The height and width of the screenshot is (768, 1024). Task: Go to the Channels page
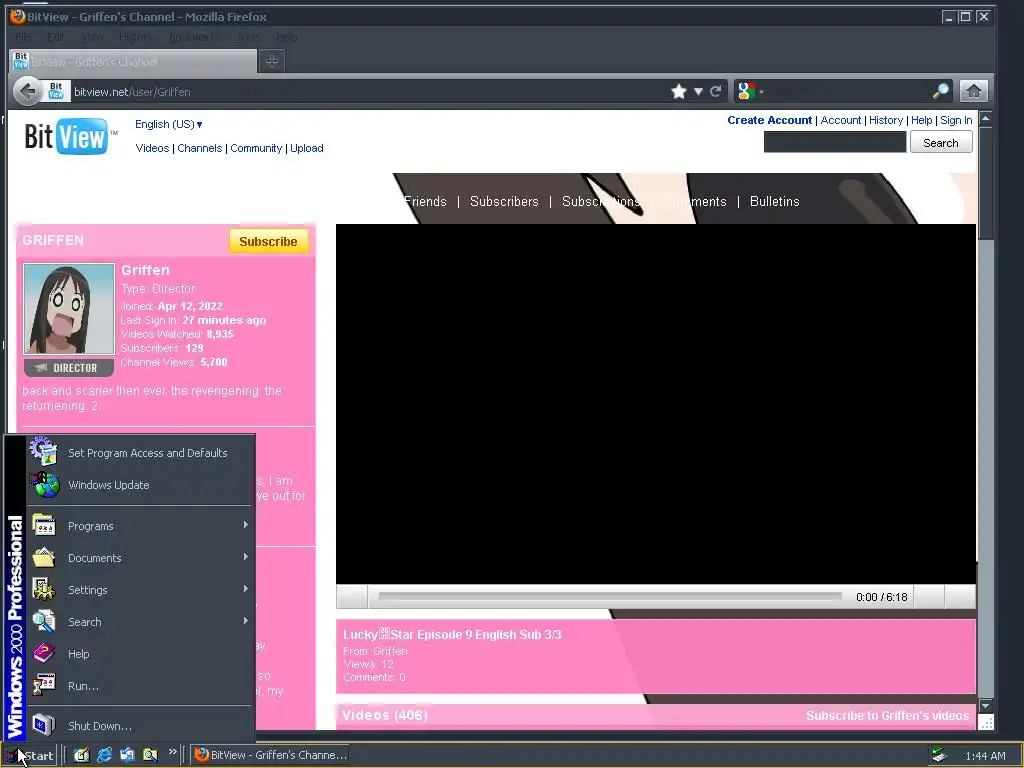point(199,148)
